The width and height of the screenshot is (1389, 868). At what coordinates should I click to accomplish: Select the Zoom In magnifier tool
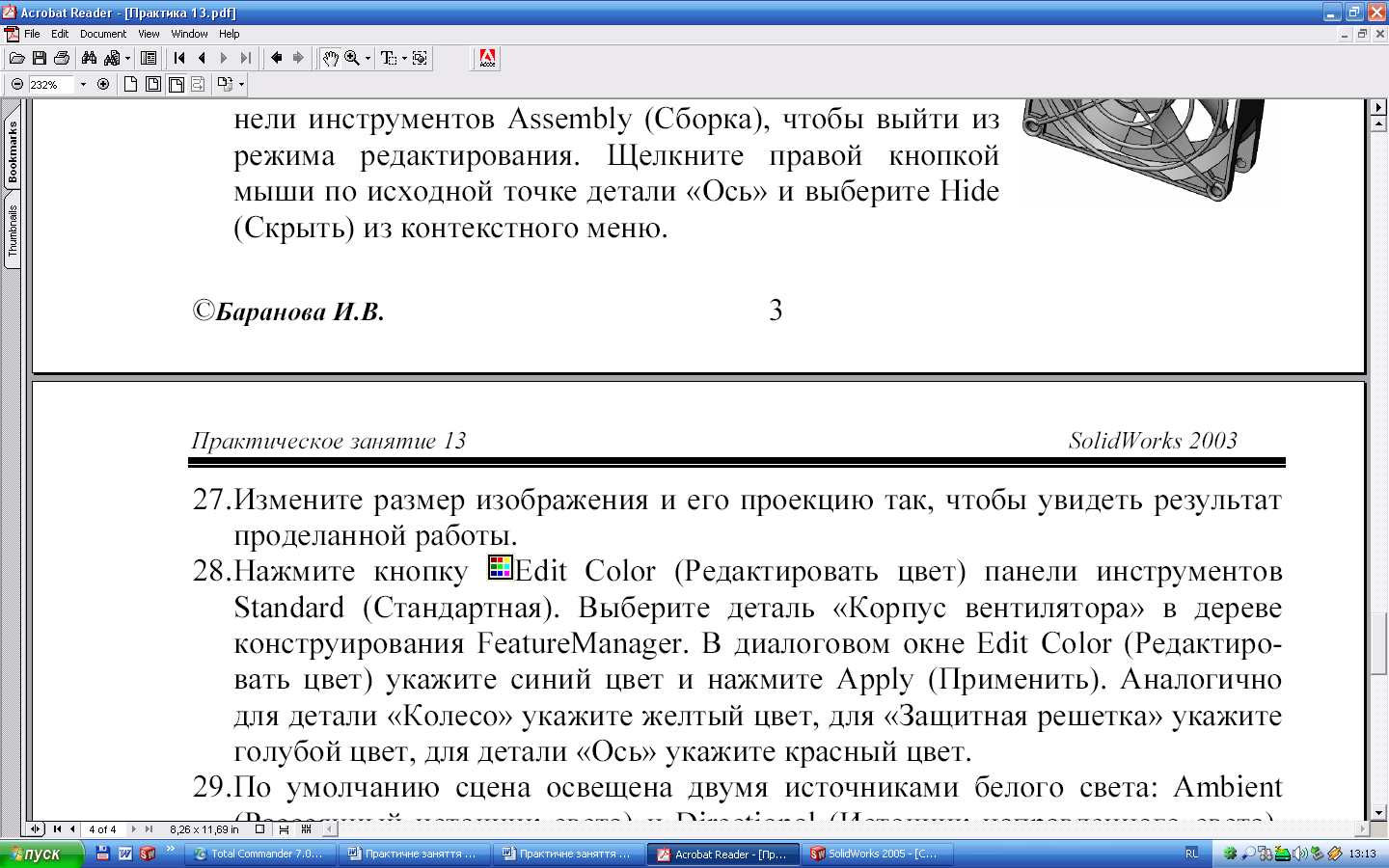pos(352,59)
